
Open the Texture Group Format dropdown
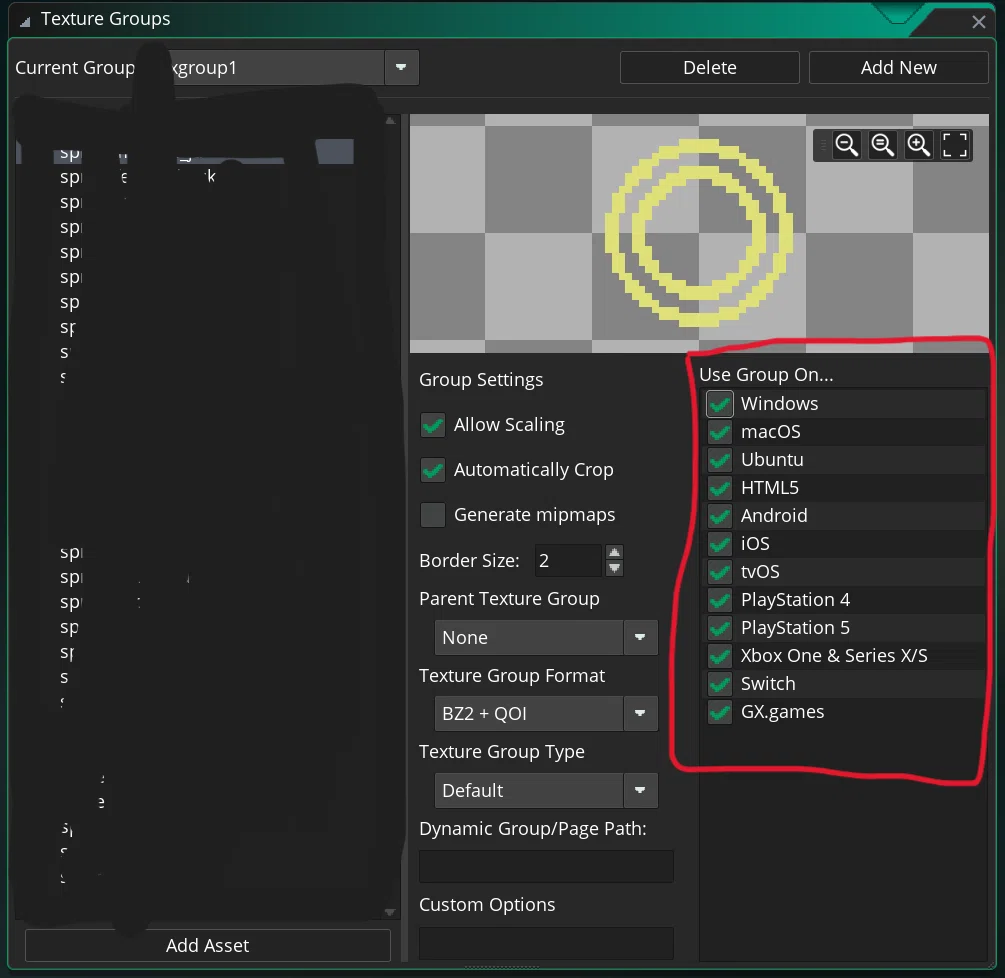point(639,713)
